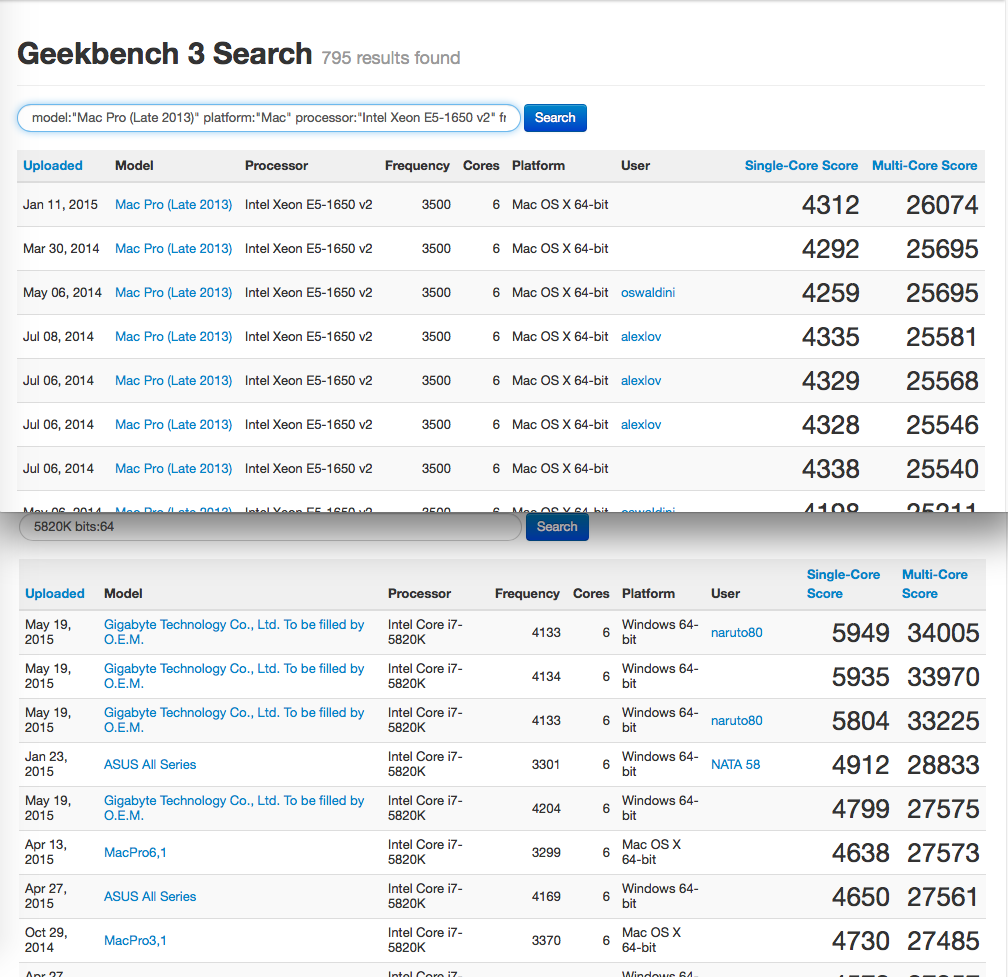
Task: Open user naruto80 in the 33225 row
Action: coord(737,721)
